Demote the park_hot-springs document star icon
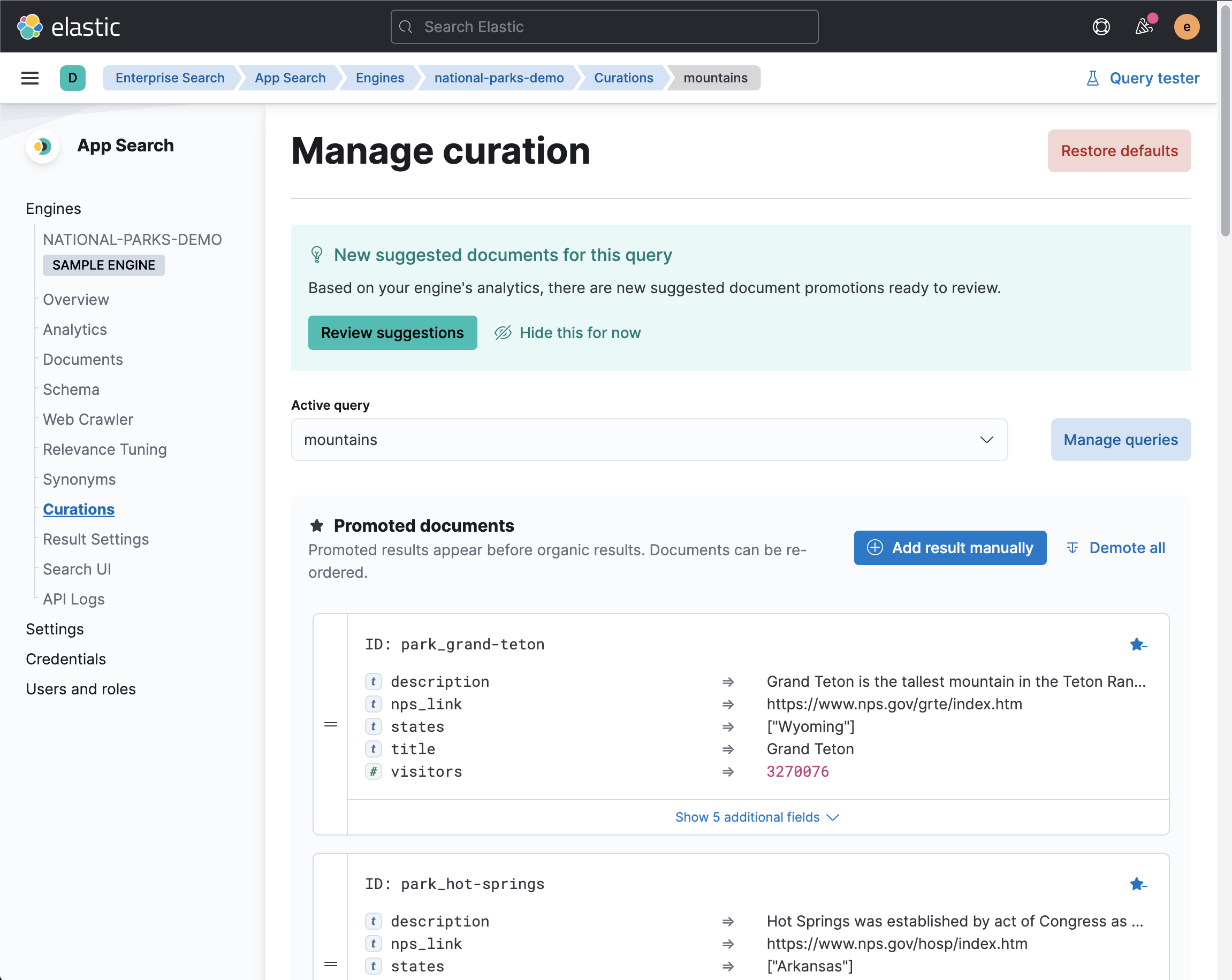 [x=1138, y=884]
